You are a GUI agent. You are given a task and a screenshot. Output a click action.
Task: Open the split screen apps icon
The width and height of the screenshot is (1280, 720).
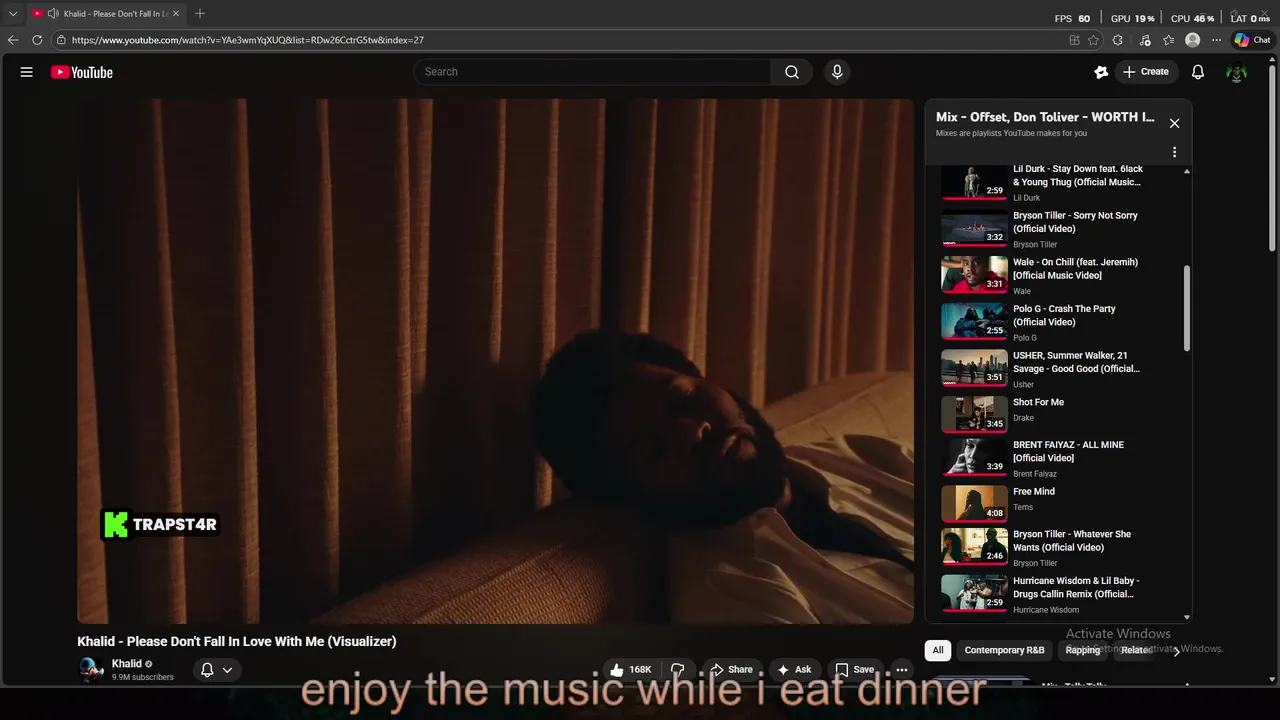pos(1074,40)
